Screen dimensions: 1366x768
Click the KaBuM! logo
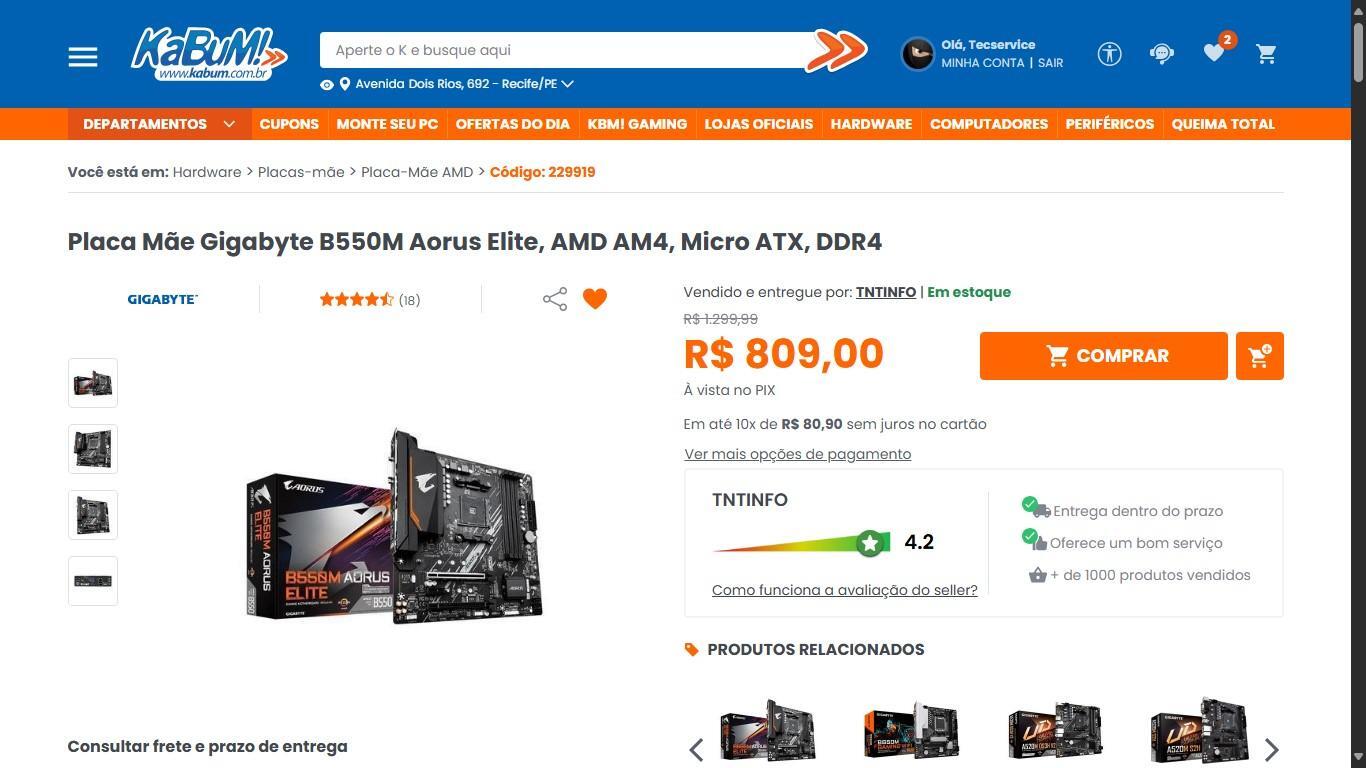209,53
